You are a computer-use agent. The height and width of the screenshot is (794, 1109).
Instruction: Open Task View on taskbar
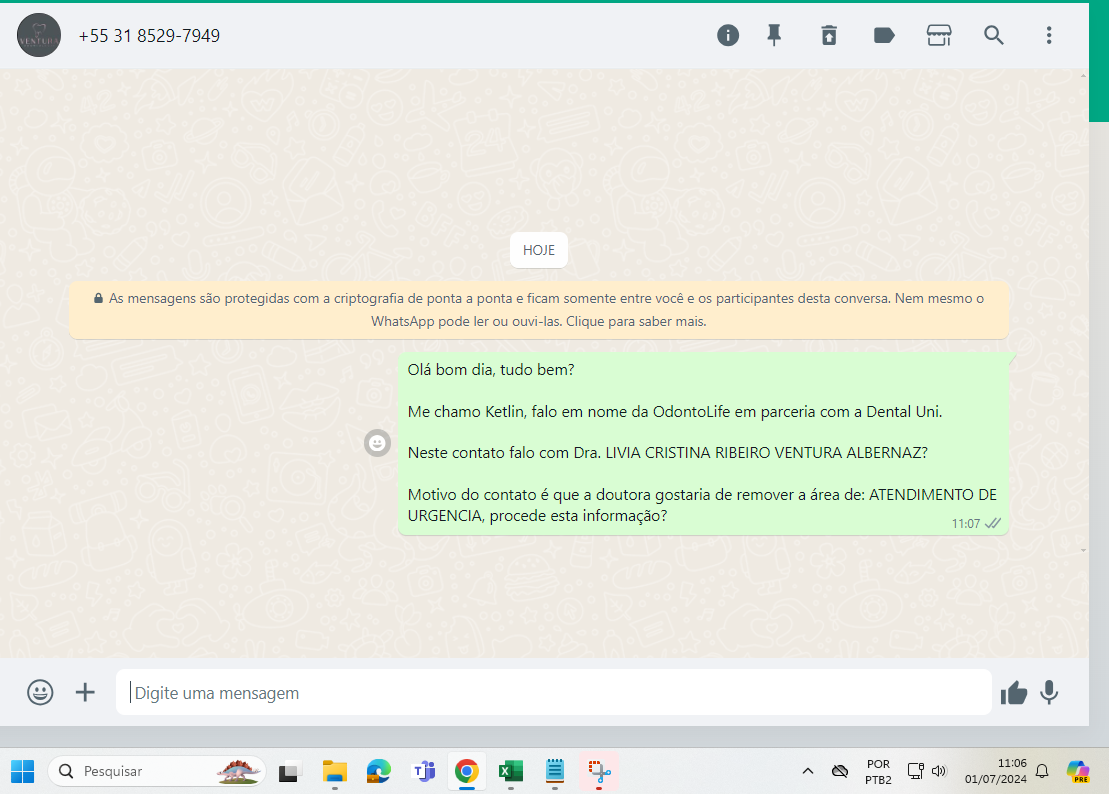(289, 771)
